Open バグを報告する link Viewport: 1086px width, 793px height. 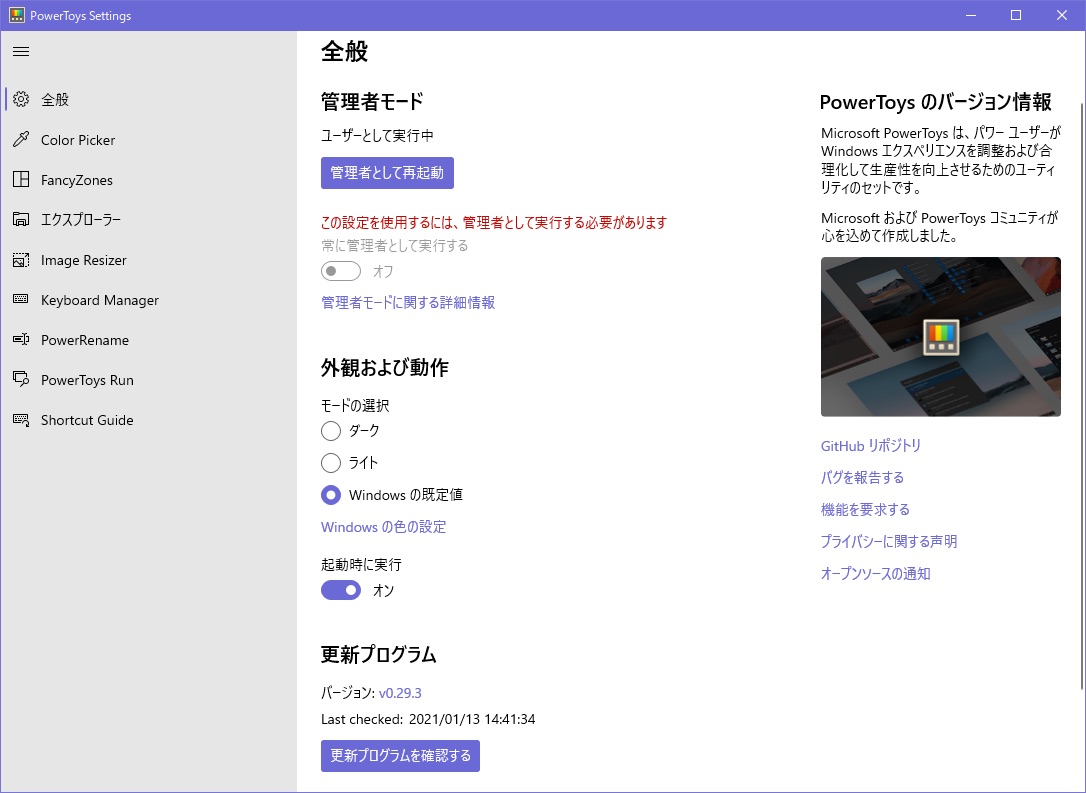(x=862, y=478)
